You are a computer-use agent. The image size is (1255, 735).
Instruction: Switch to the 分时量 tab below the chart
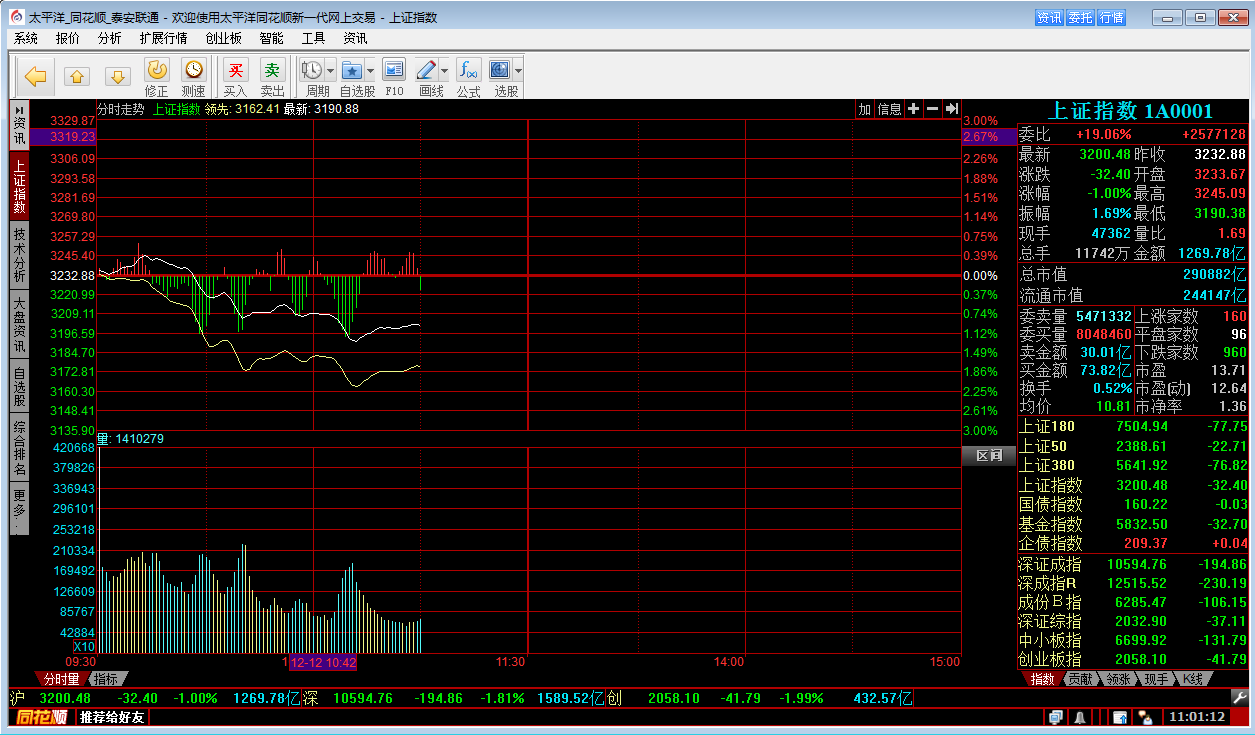(x=62, y=678)
